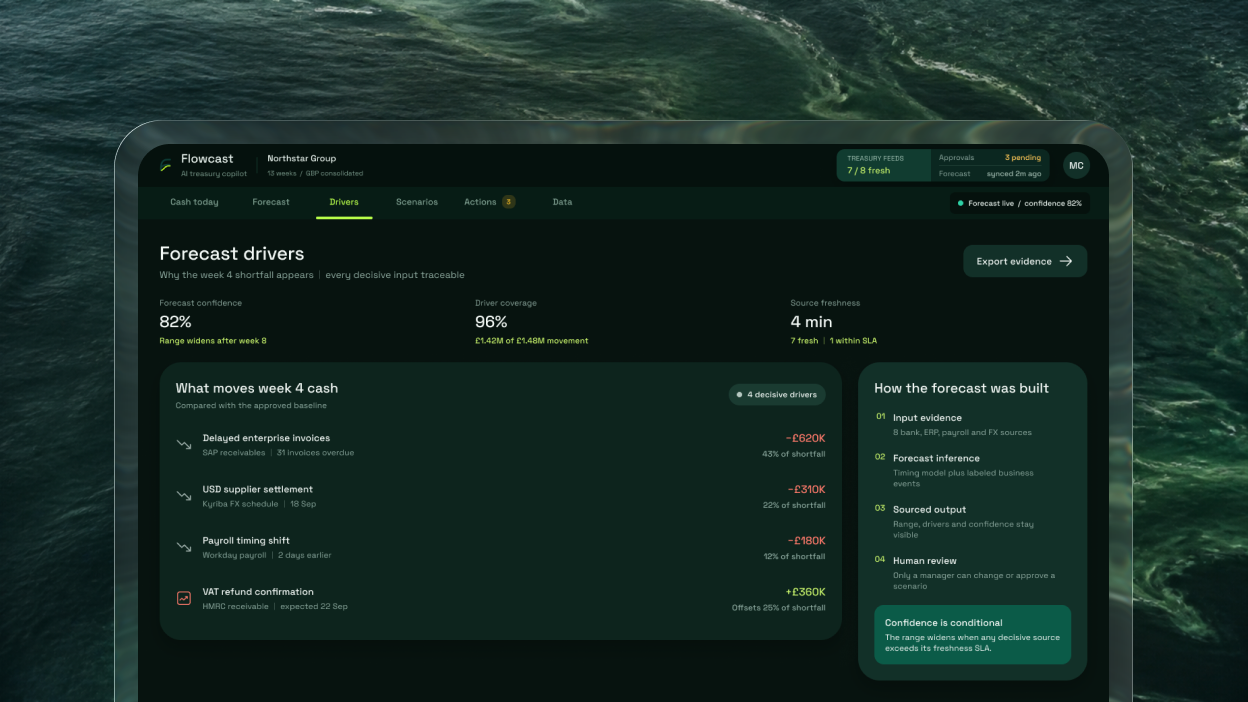The image size is (1248, 702).
Task: Select the USD supplier settlement row title
Action: (x=258, y=489)
